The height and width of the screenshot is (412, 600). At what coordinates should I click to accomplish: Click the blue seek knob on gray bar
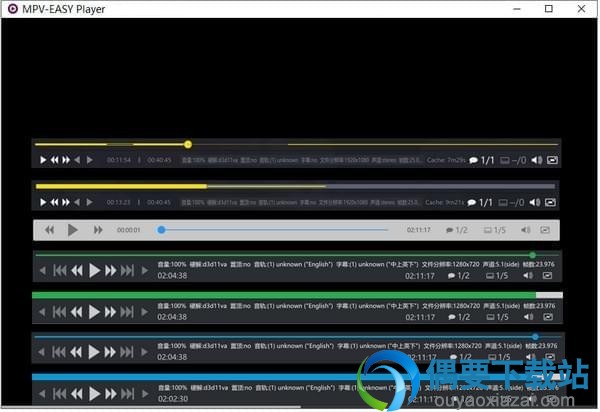(x=161, y=230)
